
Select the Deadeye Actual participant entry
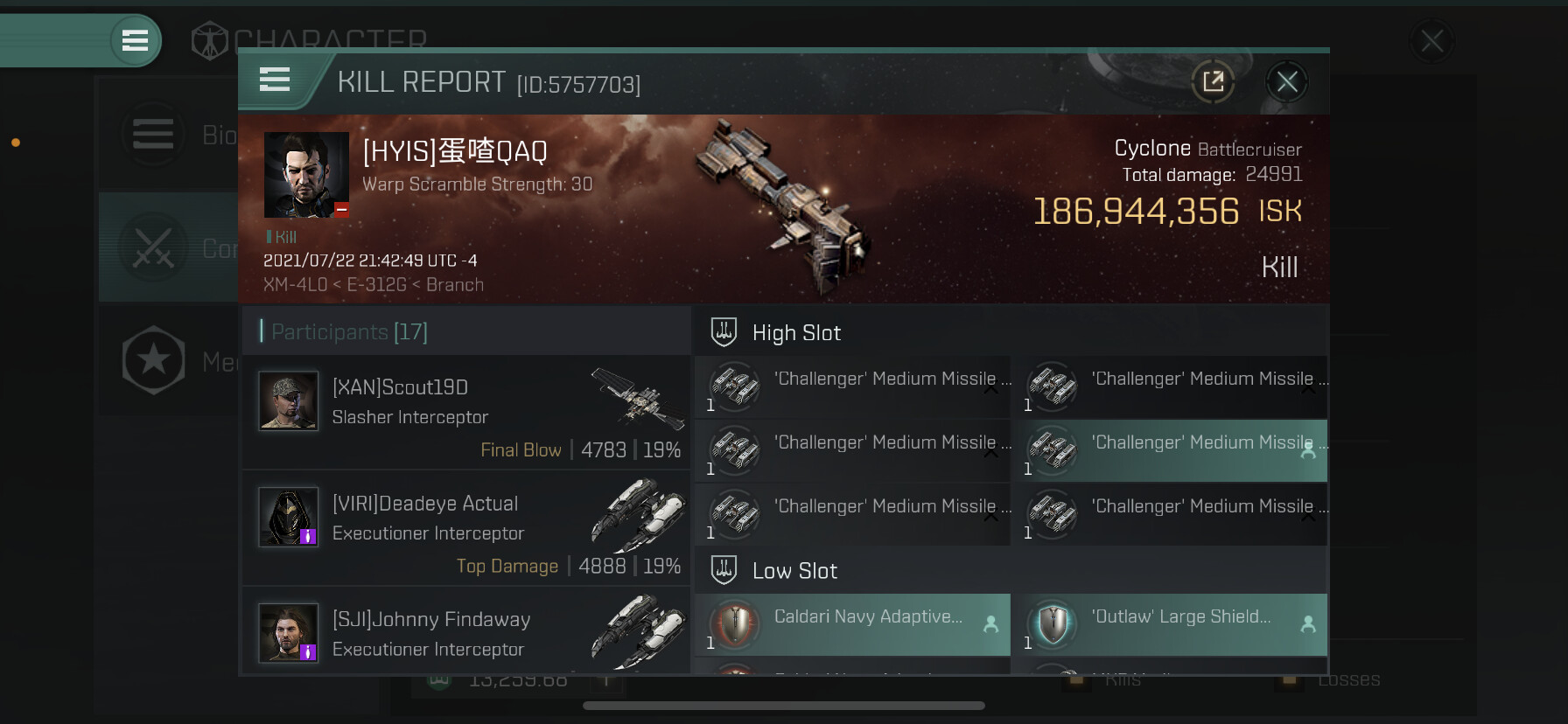point(465,527)
